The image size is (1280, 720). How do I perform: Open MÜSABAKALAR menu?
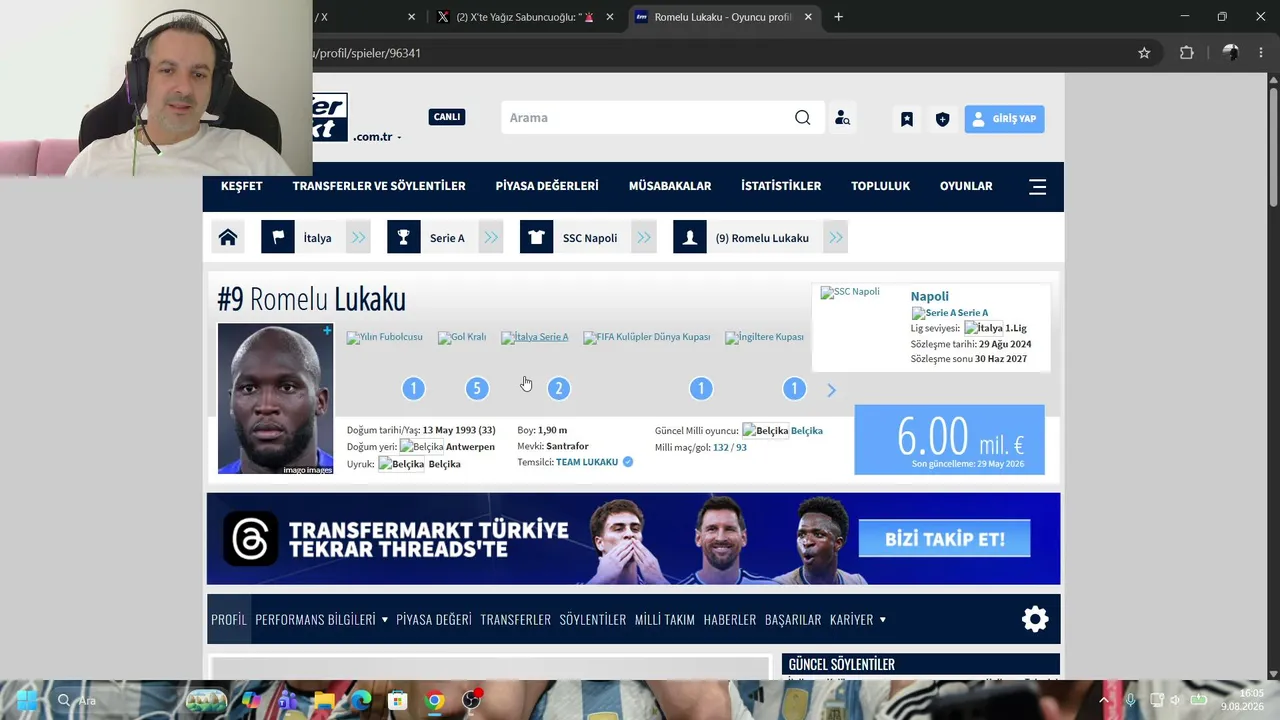[x=670, y=186]
